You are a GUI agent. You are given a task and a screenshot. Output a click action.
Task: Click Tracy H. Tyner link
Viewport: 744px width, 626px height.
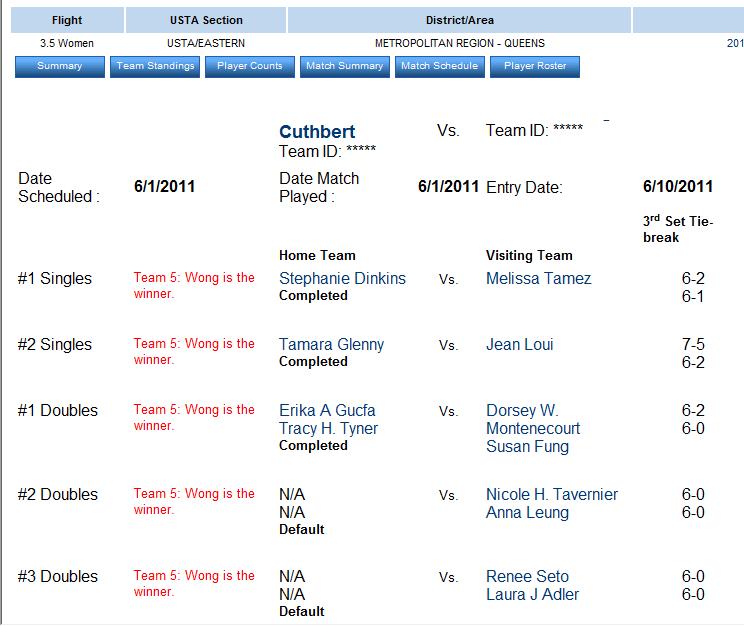(x=328, y=429)
